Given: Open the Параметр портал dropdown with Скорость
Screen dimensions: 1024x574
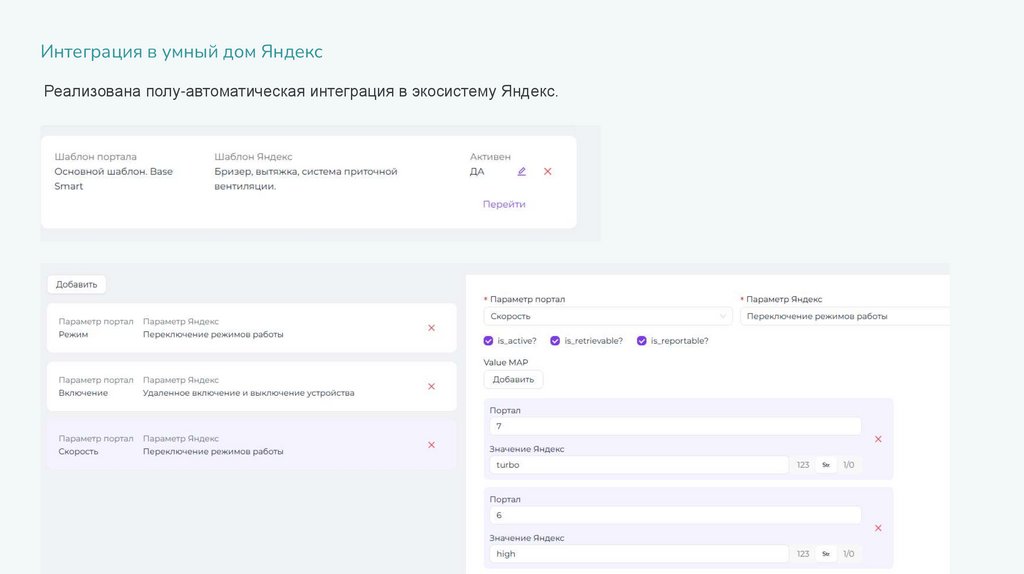Looking at the screenshot, I should coord(607,316).
